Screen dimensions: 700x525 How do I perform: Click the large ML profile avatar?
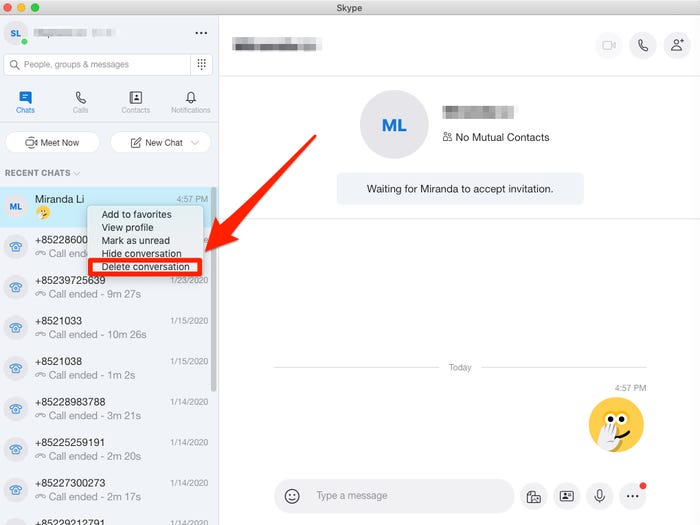pos(394,125)
